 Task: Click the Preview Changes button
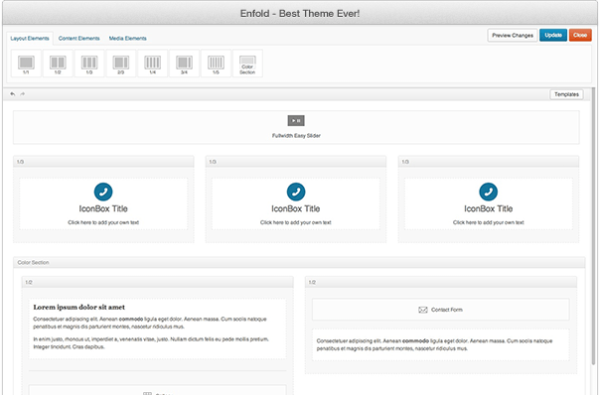512,35
